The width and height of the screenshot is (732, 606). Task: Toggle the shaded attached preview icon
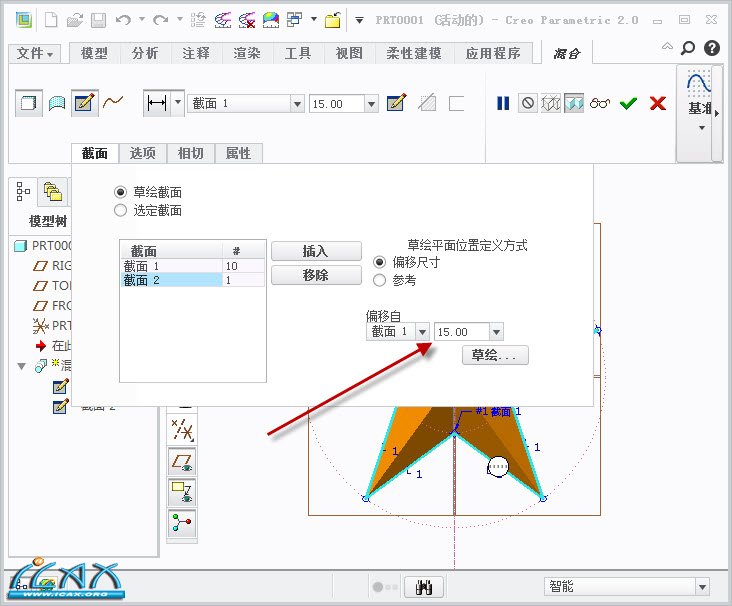point(574,103)
